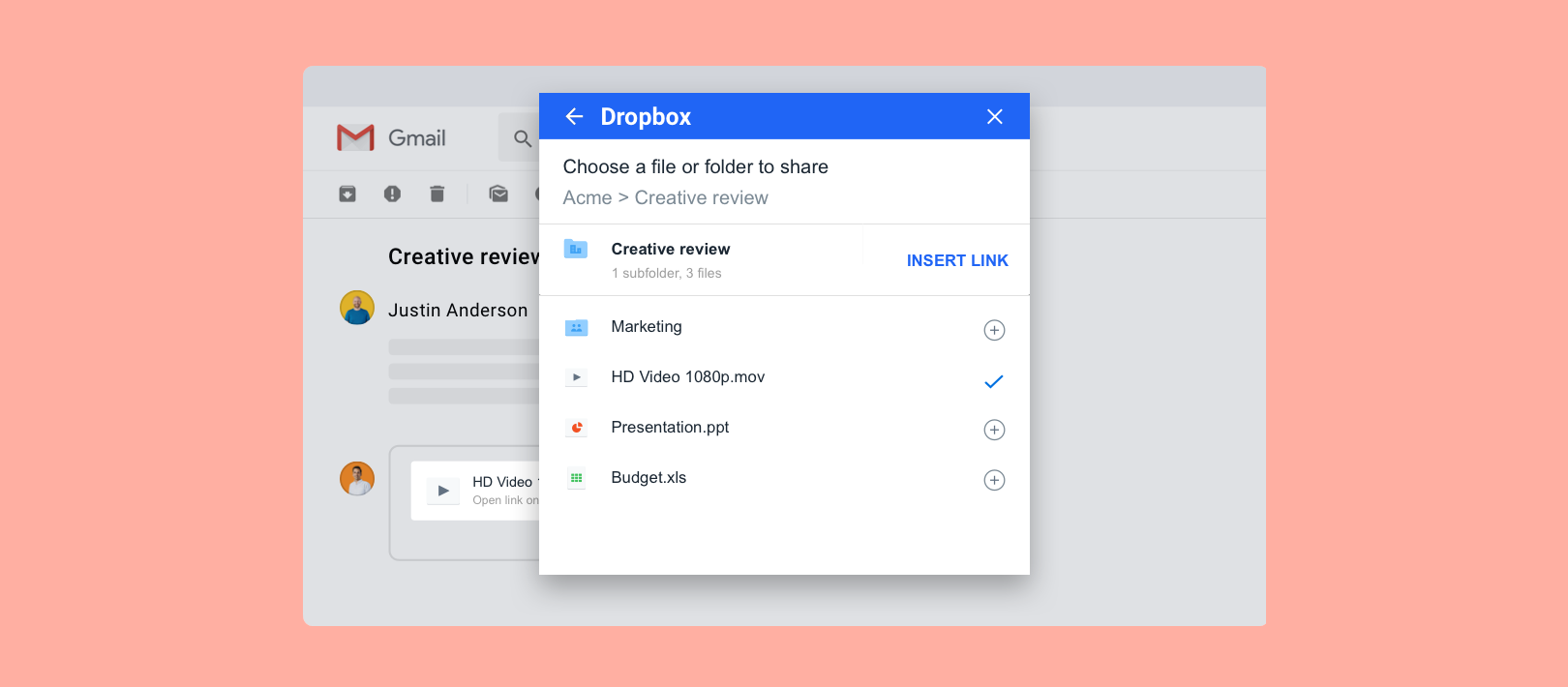Click the Gmail logo
Screen dimensions: 1568x687
point(391,137)
